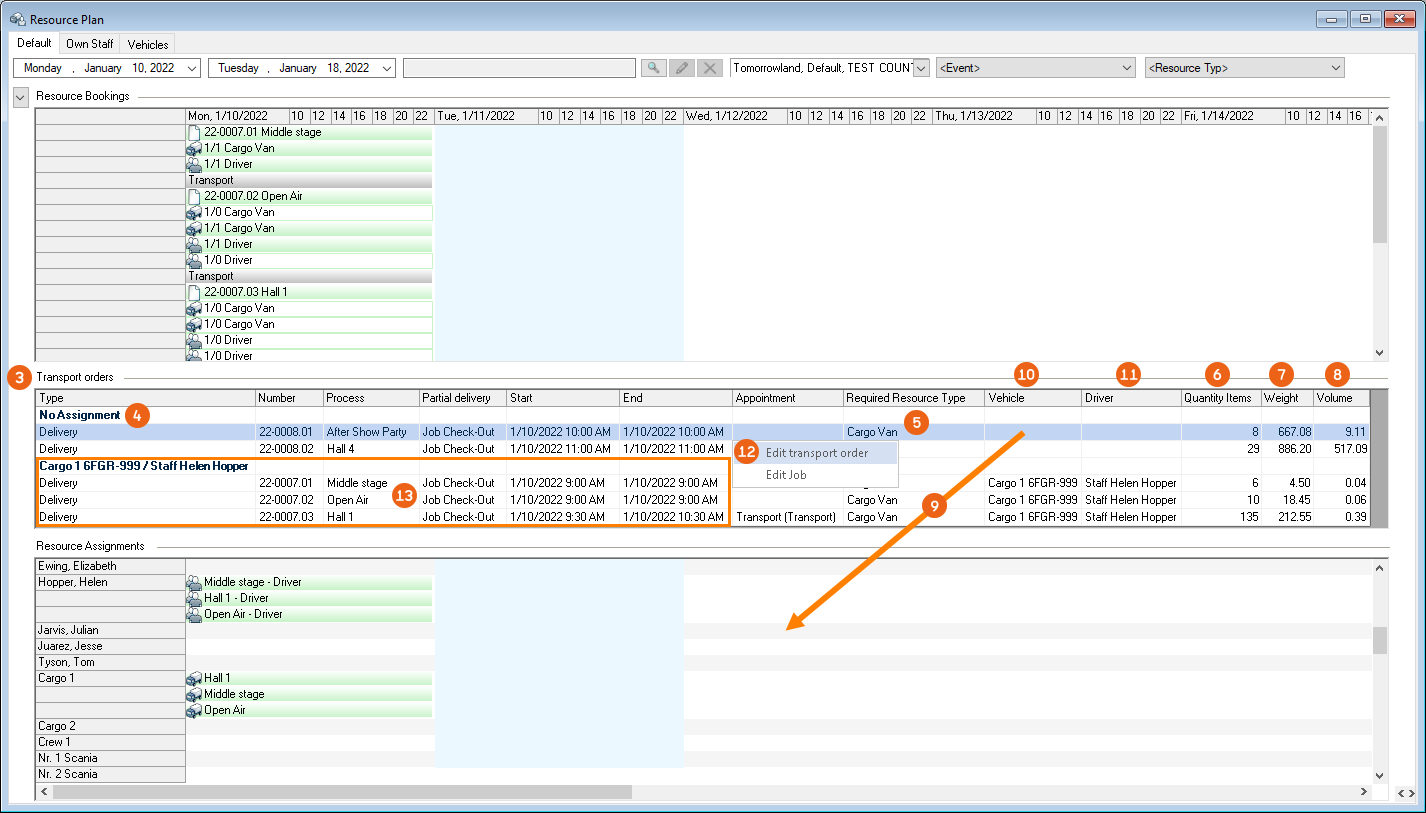Click the Weight column header
The height and width of the screenshot is (813, 1426).
[1286, 398]
